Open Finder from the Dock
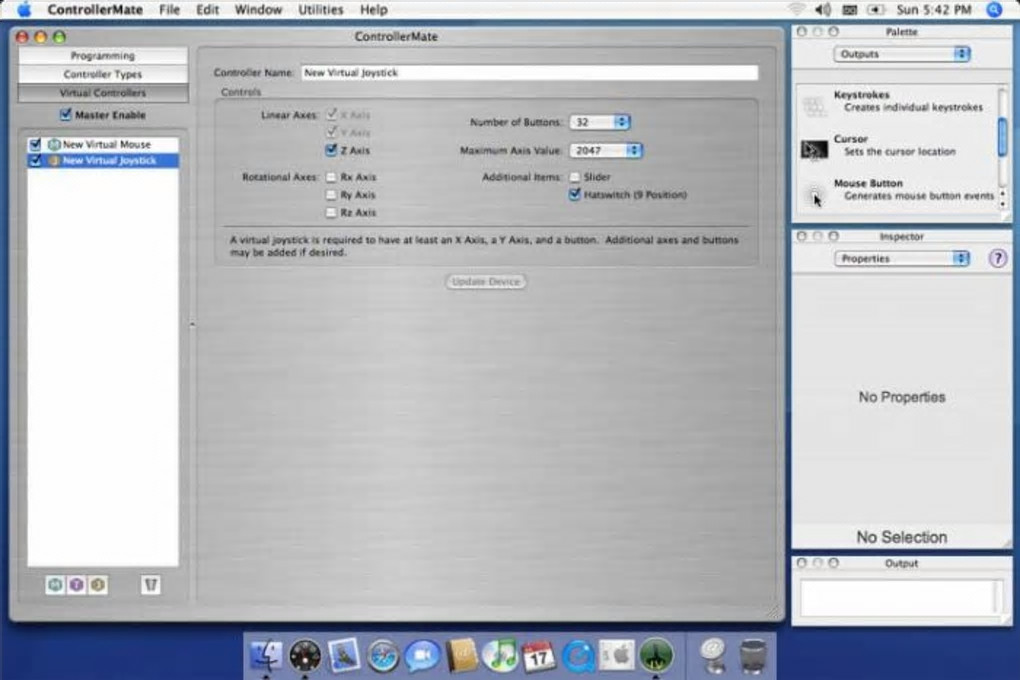 [x=266, y=655]
